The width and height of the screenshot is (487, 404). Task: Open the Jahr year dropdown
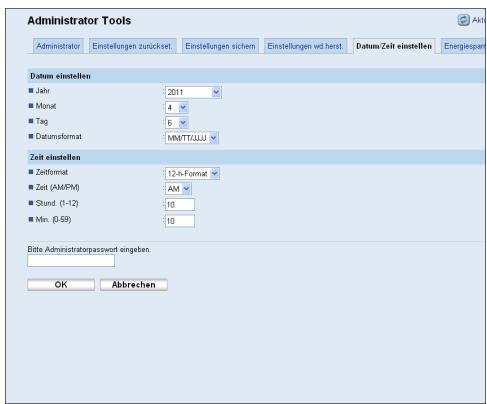193,92
